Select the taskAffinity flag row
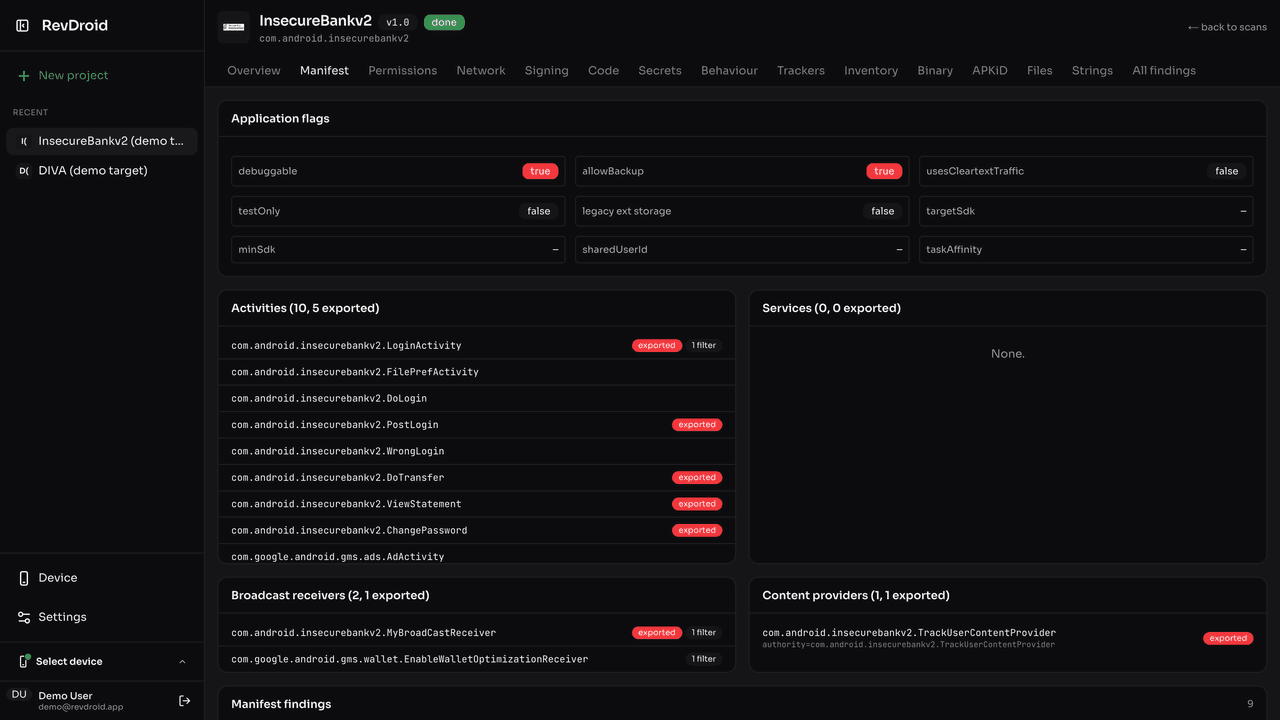 pos(1086,249)
